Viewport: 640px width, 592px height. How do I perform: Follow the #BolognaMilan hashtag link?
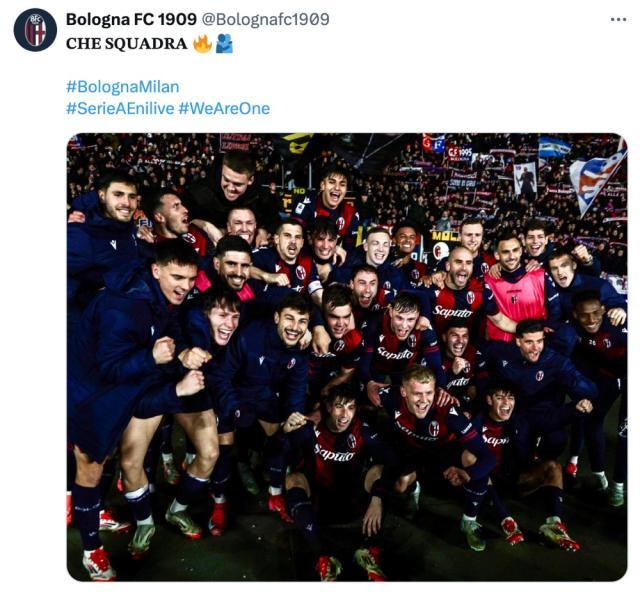coord(122,87)
